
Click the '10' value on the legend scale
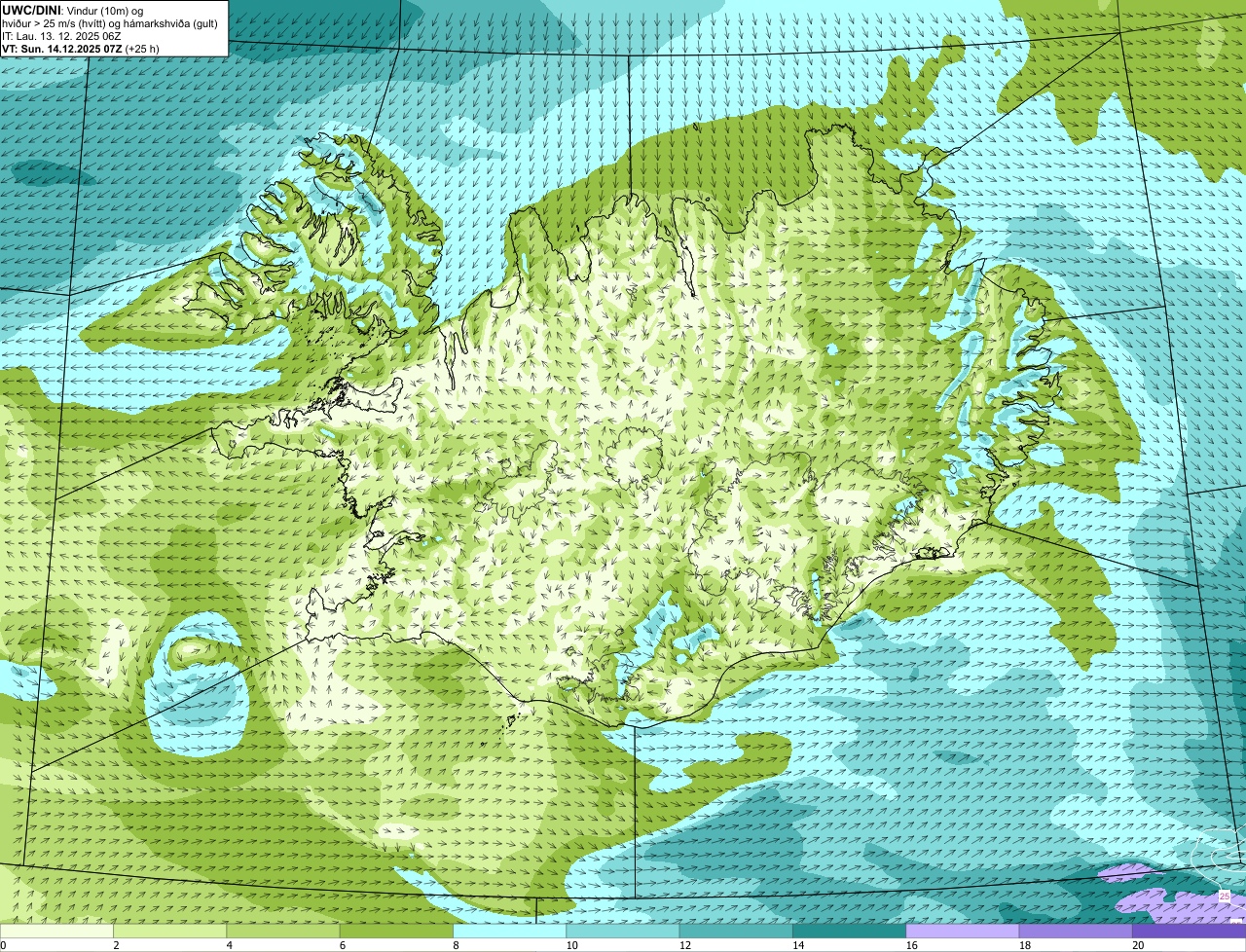coord(572,945)
